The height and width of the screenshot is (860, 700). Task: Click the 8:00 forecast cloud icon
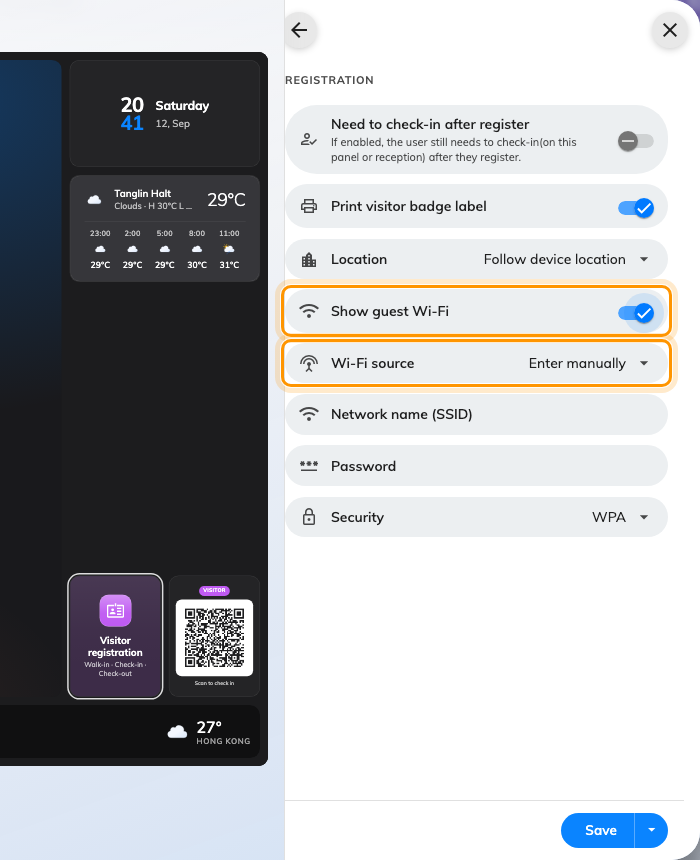coord(197,249)
